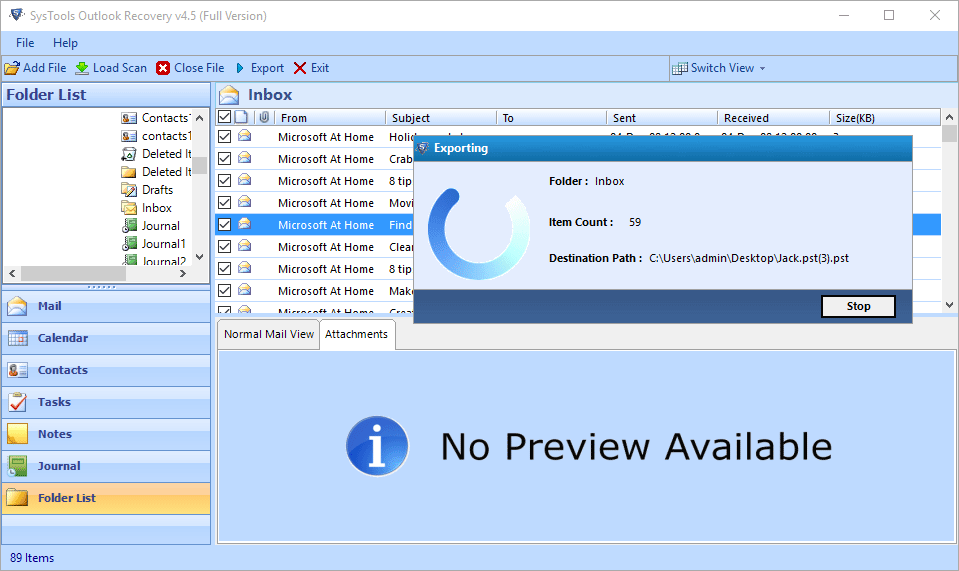Viewport: 959px width, 571px height.
Task: Sort by the From column header
Action: coord(329,117)
